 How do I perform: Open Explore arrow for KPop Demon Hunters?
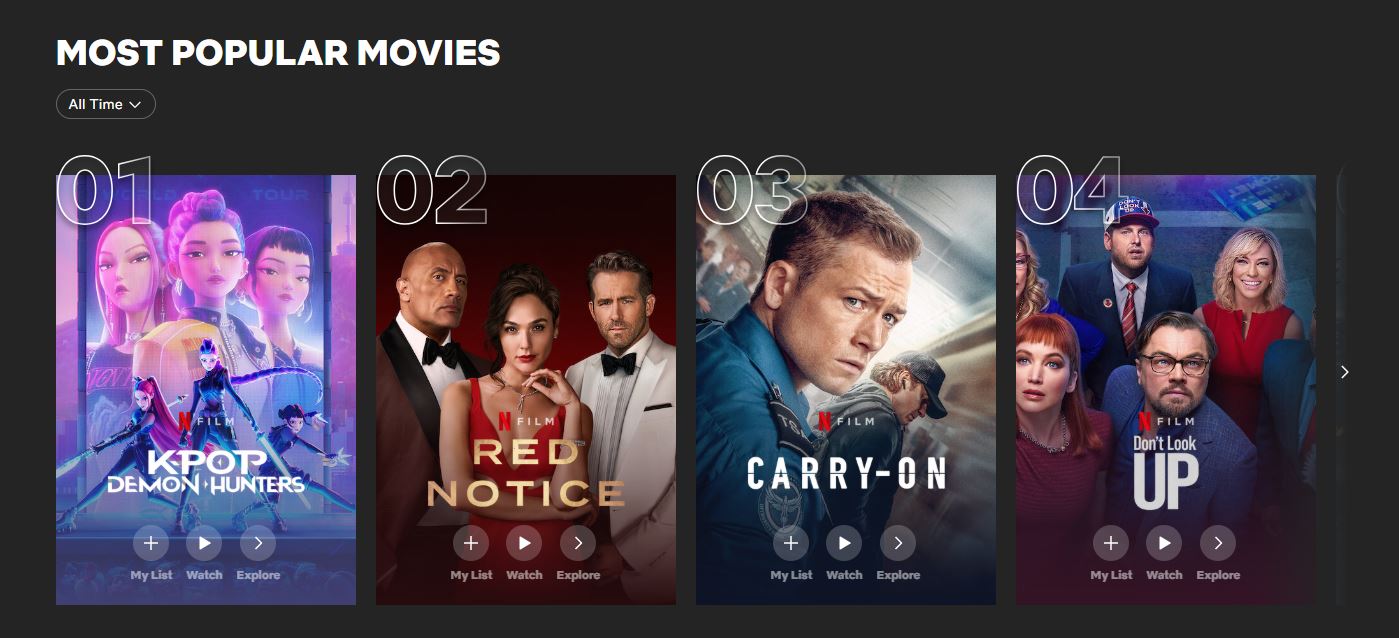[x=258, y=543]
